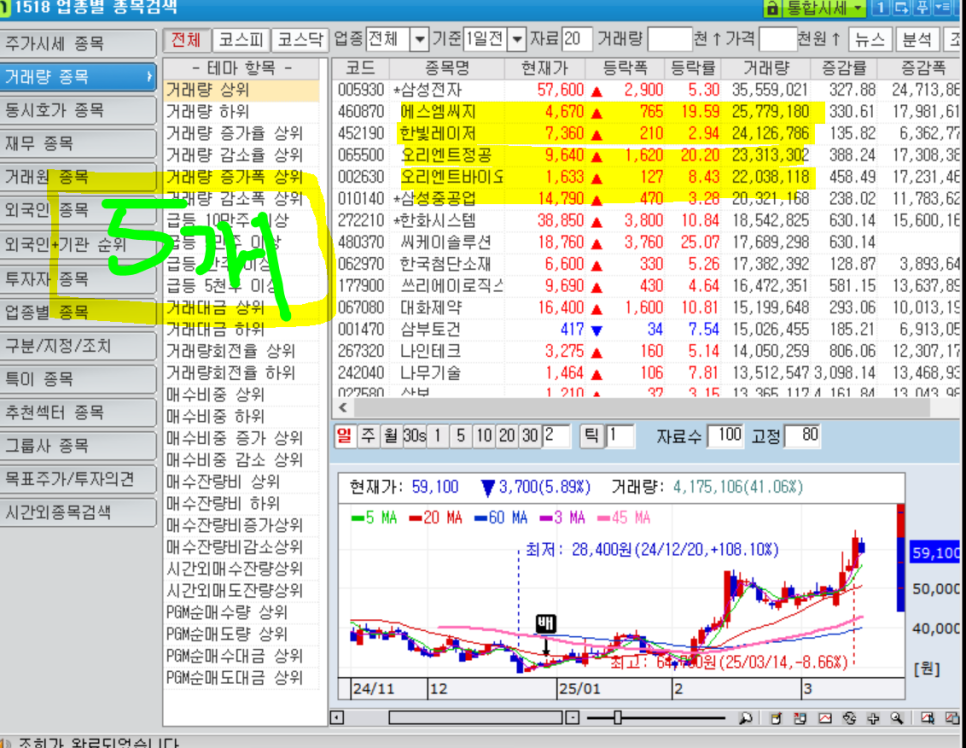Viewport: 966px width, 748px height.
Task: Click the number 1 screen-link icon in title bar
Action: pyautogui.click(x=881, y=7)
